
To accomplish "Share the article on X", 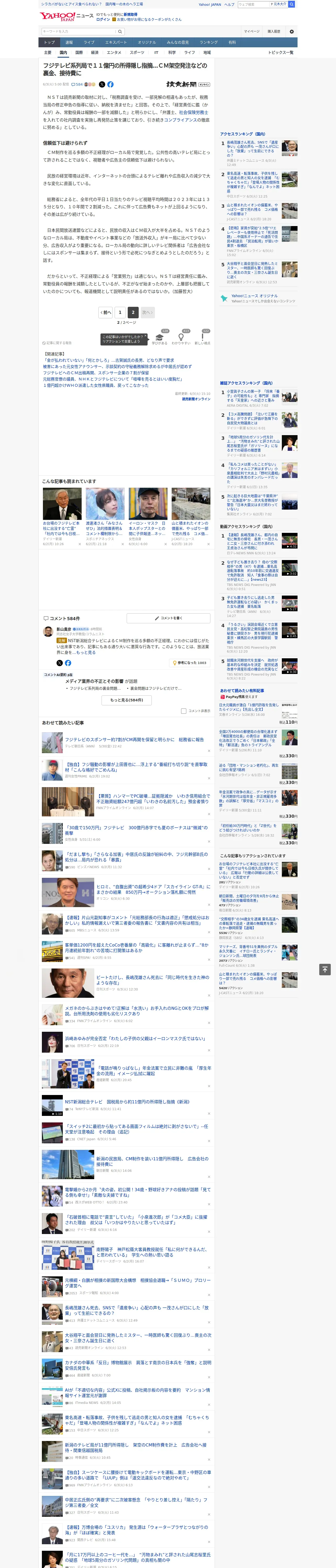I will pyautogui.click(x=102, y=85).
